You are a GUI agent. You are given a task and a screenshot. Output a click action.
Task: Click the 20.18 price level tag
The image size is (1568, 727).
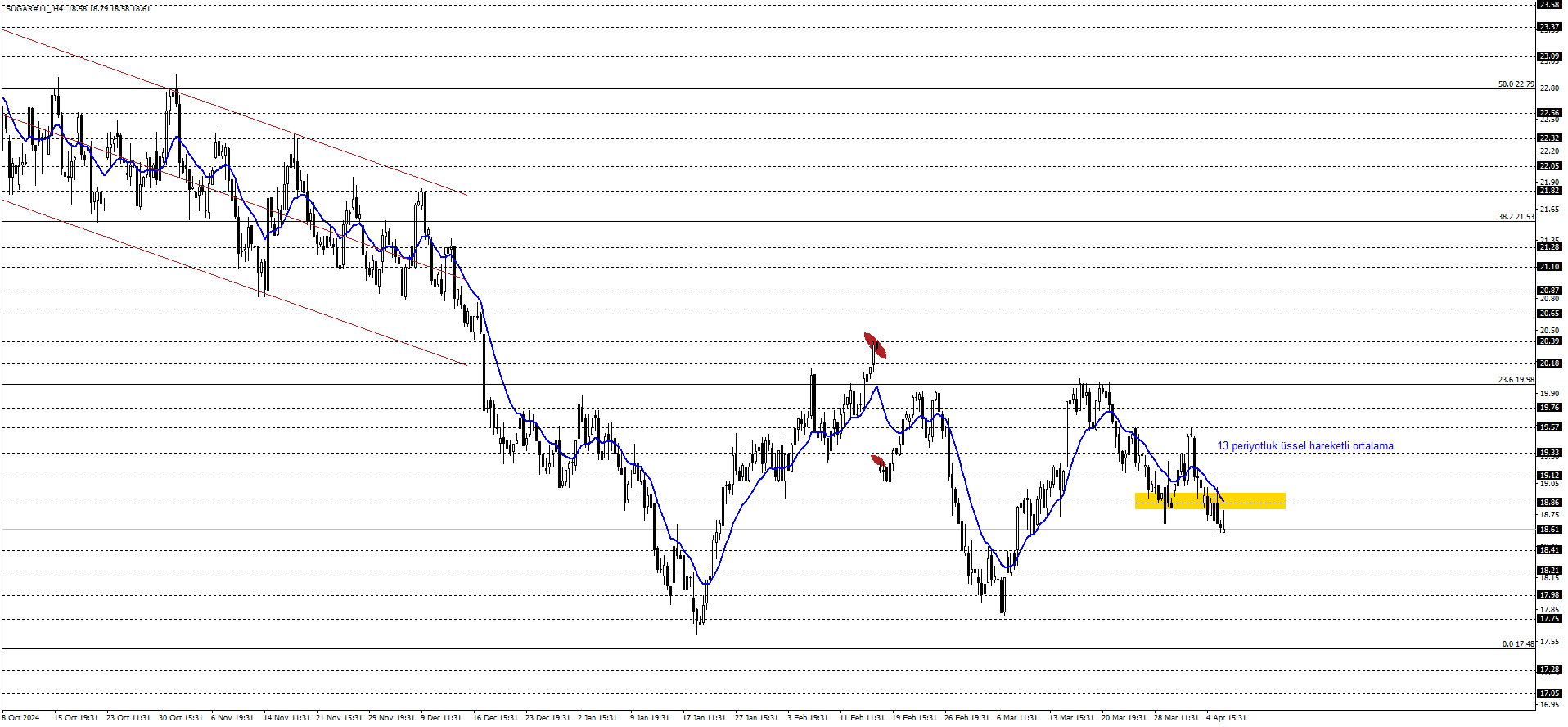[1549, 363]
